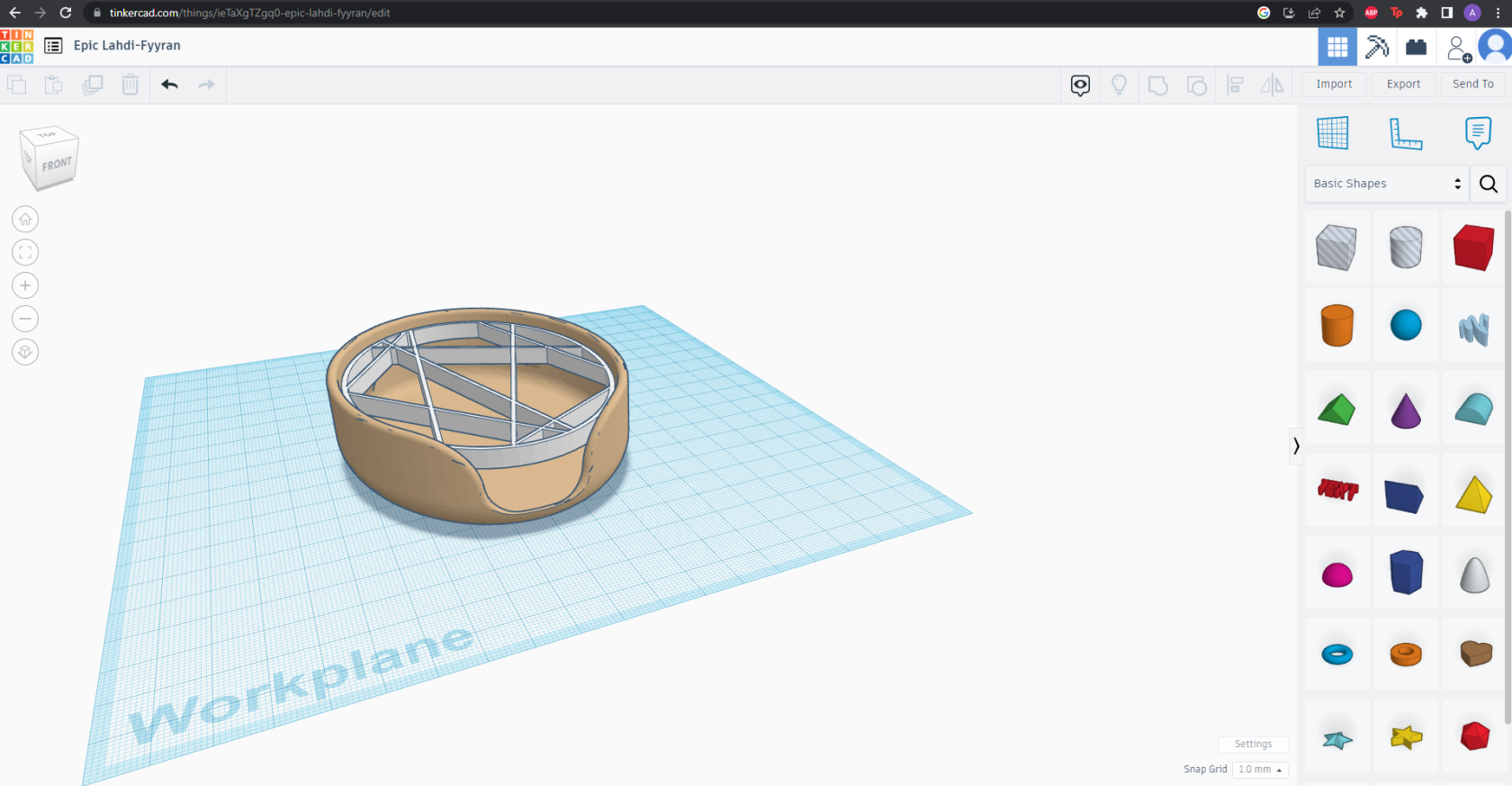Click the Mirror tool icon
Image resolution: width=1512 pixels, height=786 pixels.
1273,86
